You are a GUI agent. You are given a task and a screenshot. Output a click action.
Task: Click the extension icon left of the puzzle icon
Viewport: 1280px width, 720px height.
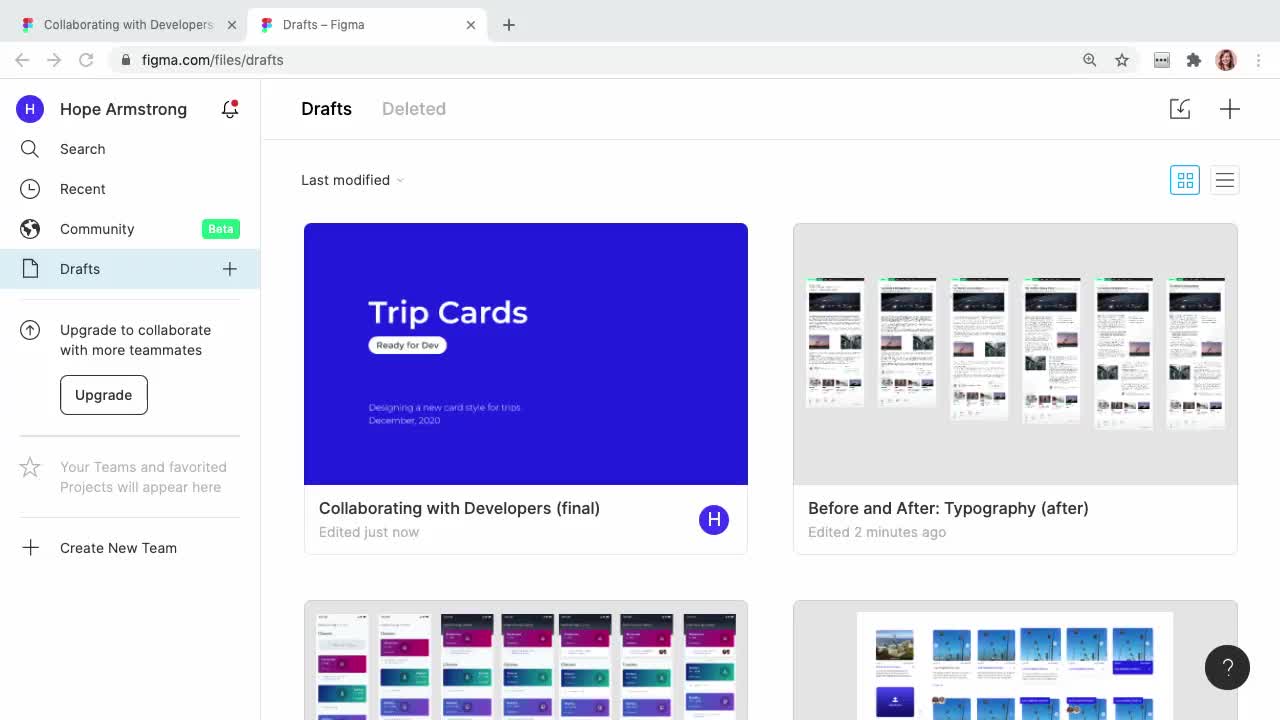tap(1162, 60)
